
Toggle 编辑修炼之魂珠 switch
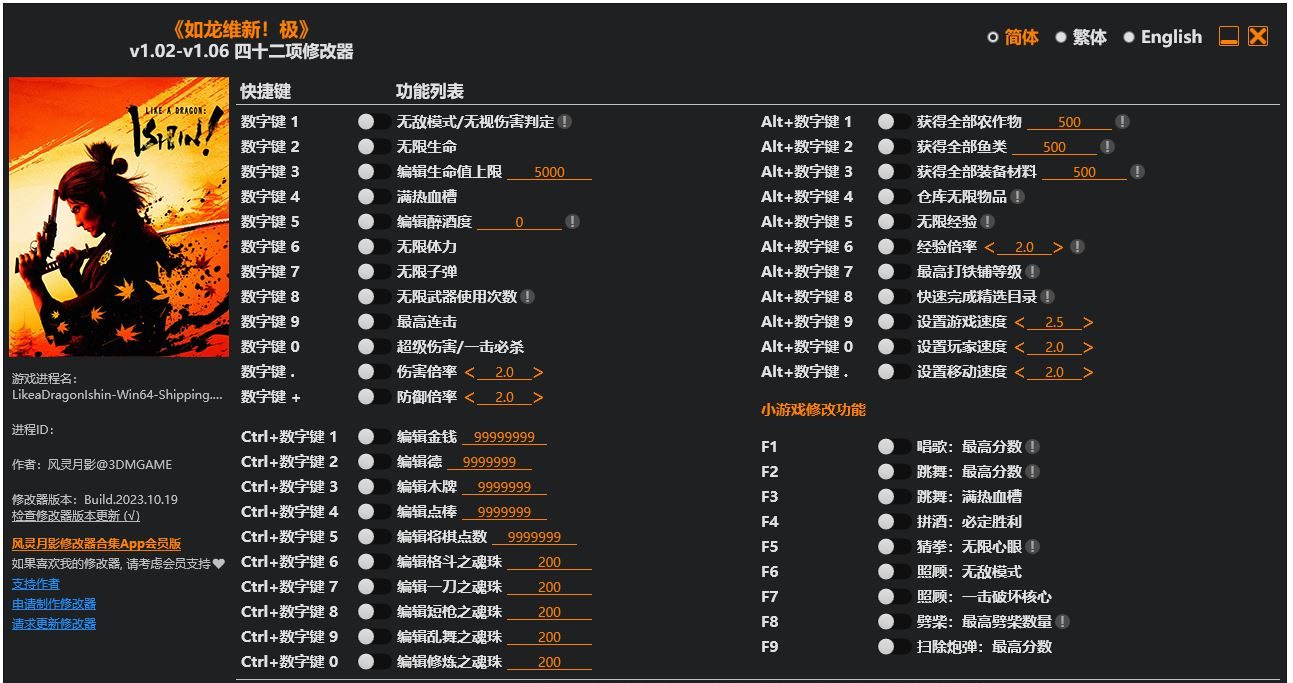(374, 662)
